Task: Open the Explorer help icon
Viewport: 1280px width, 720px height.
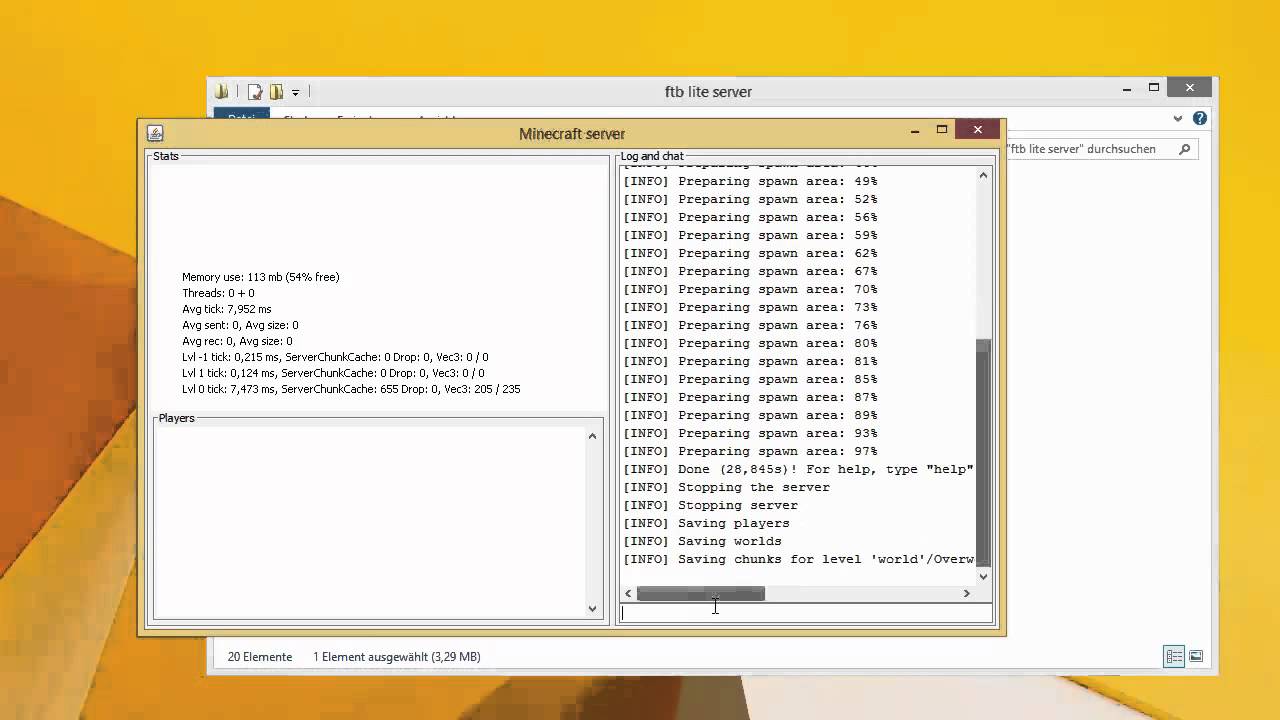Action: (1200, 118)
